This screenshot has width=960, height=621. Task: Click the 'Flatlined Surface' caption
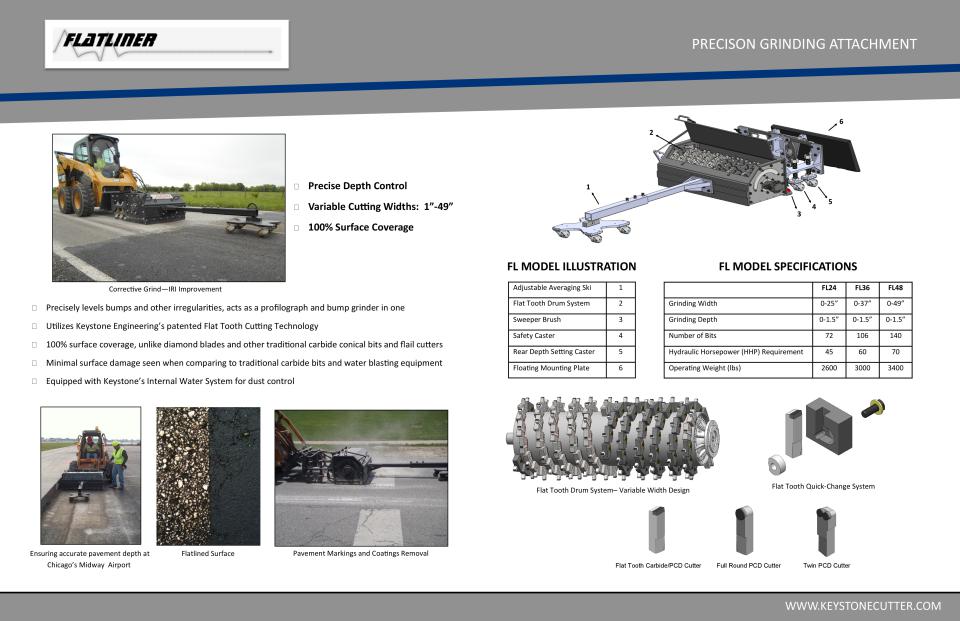coord(208,553)
